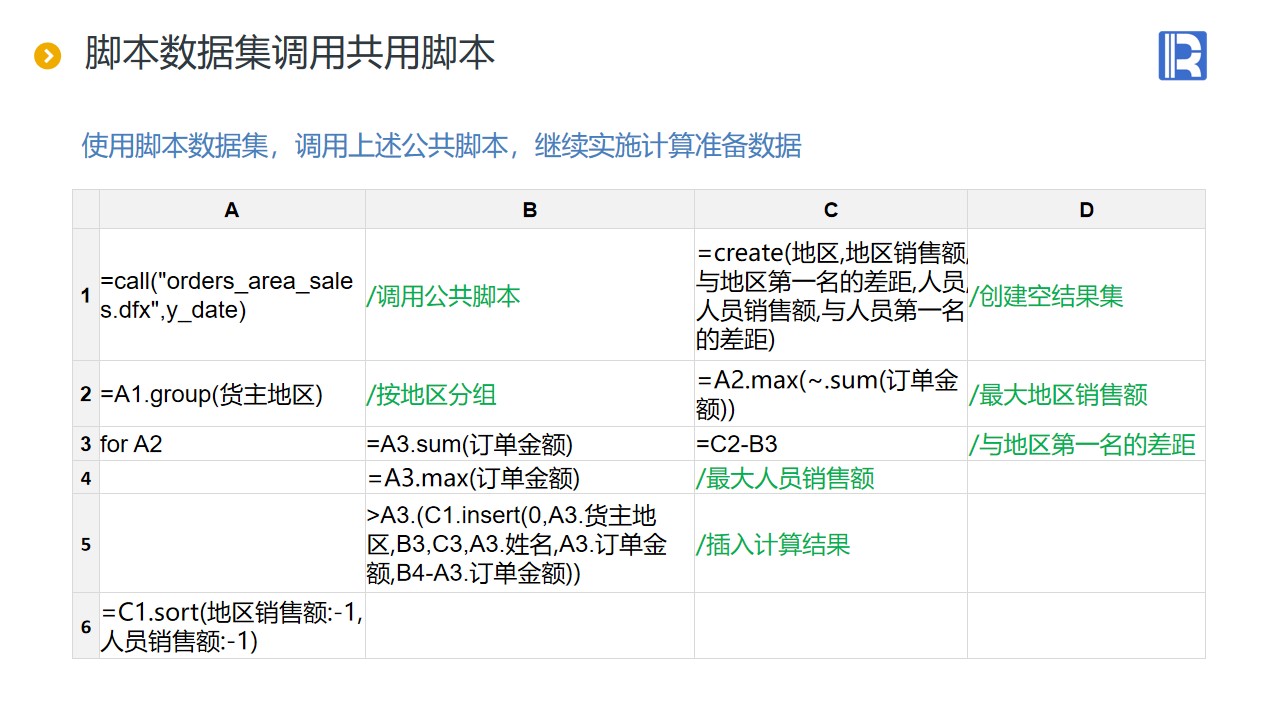Select cell =A1.group(货主地区)

(x=232, y=394)
